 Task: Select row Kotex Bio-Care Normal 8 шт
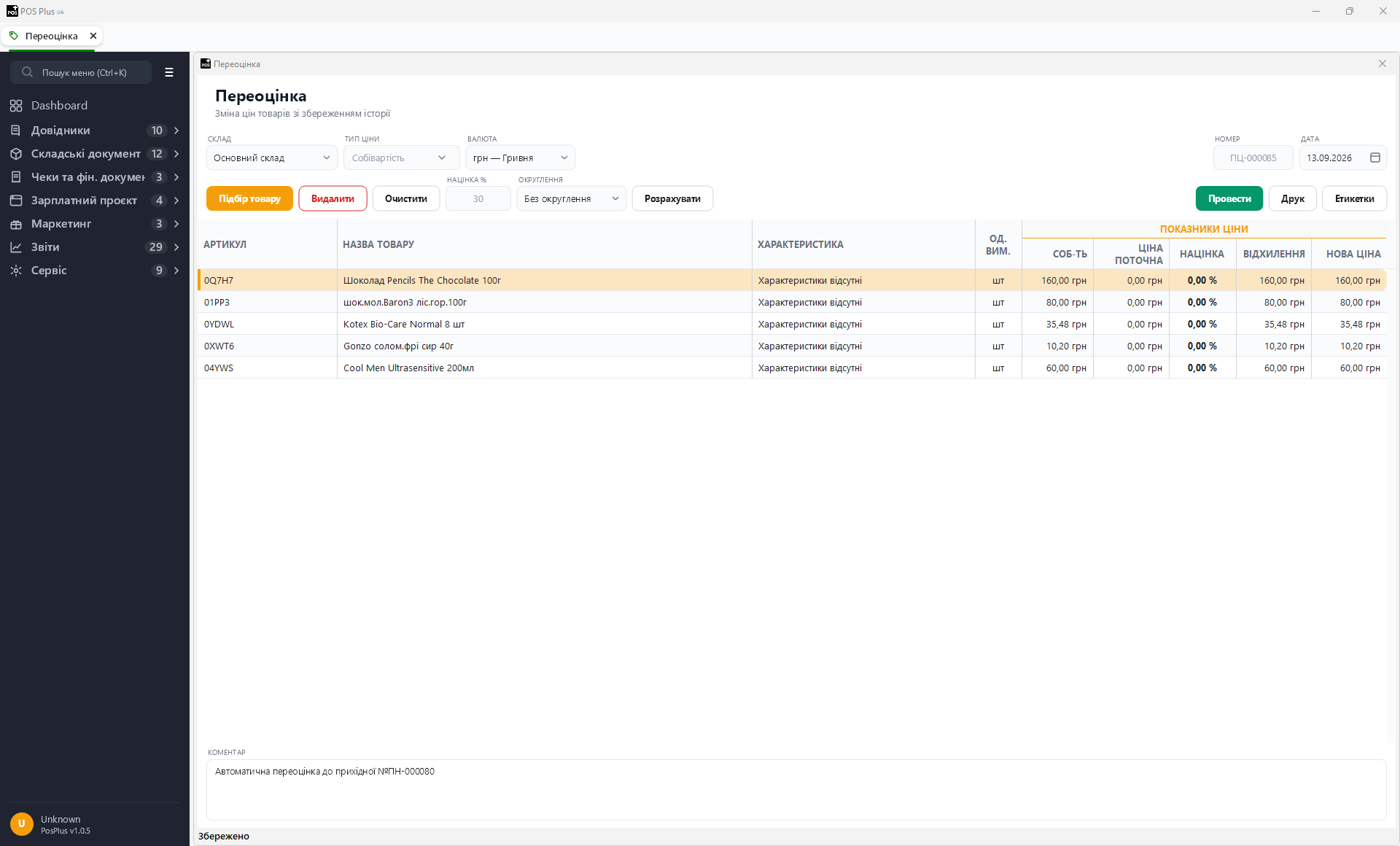[x=792, y=324]
